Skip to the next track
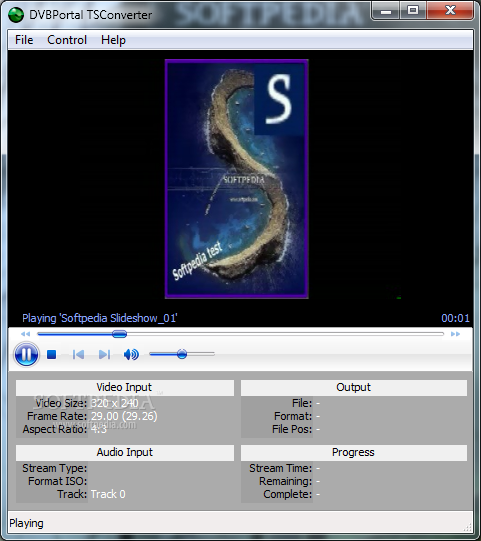The width and height of the screenshot is (481, 541). pyautogui.click(x=104, y=354)
